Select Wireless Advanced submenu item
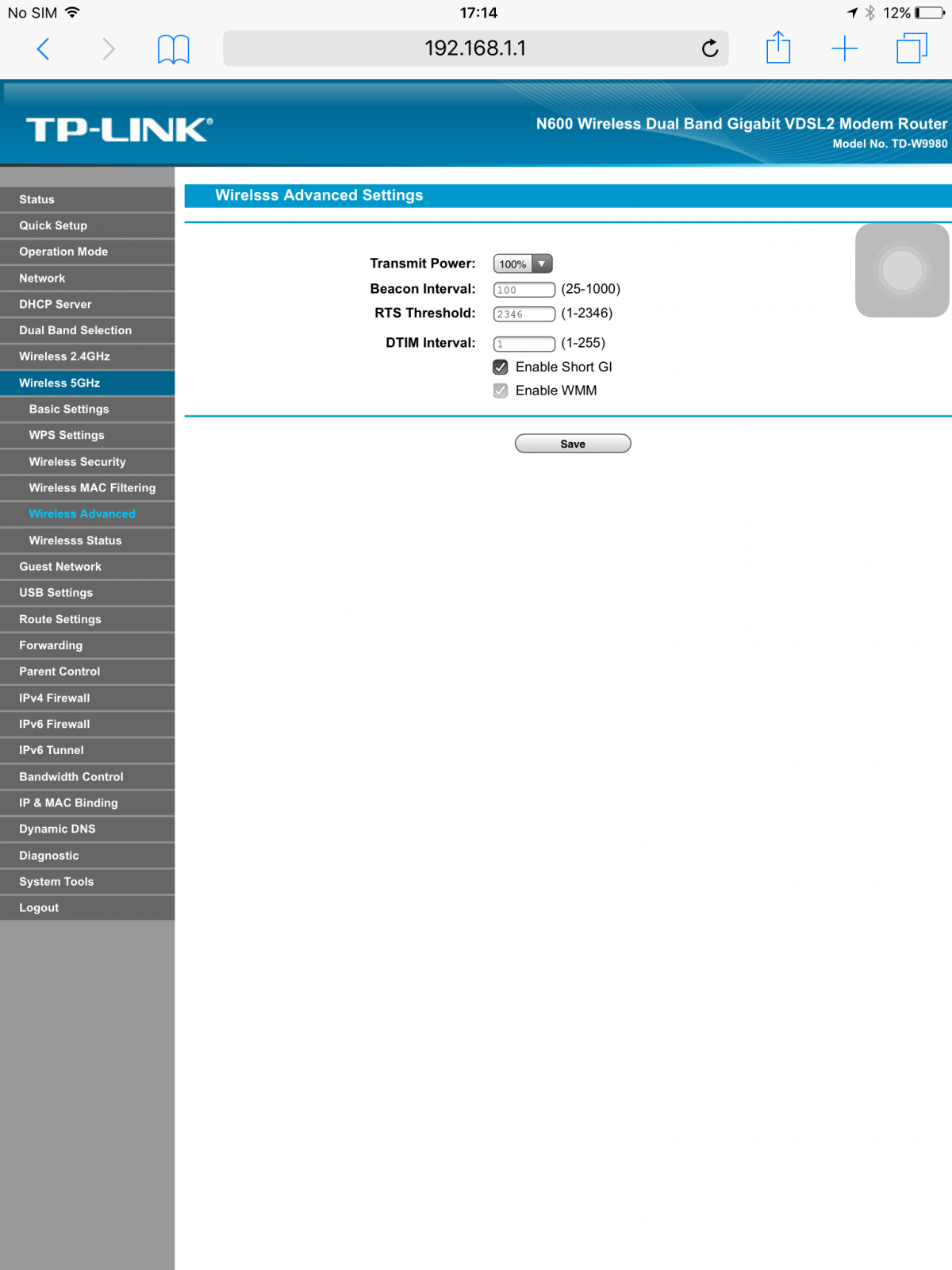 pos(87,514)
